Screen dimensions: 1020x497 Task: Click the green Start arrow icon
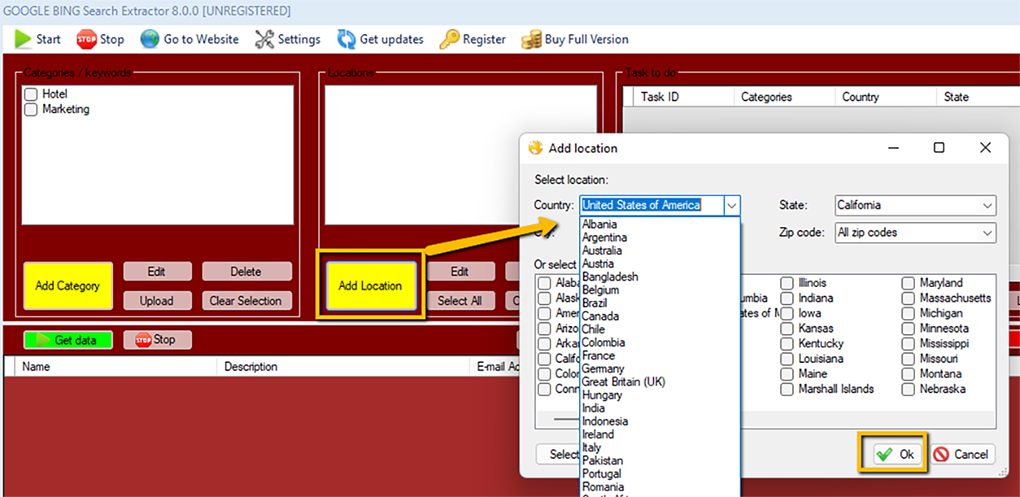[x=23, y=39]
